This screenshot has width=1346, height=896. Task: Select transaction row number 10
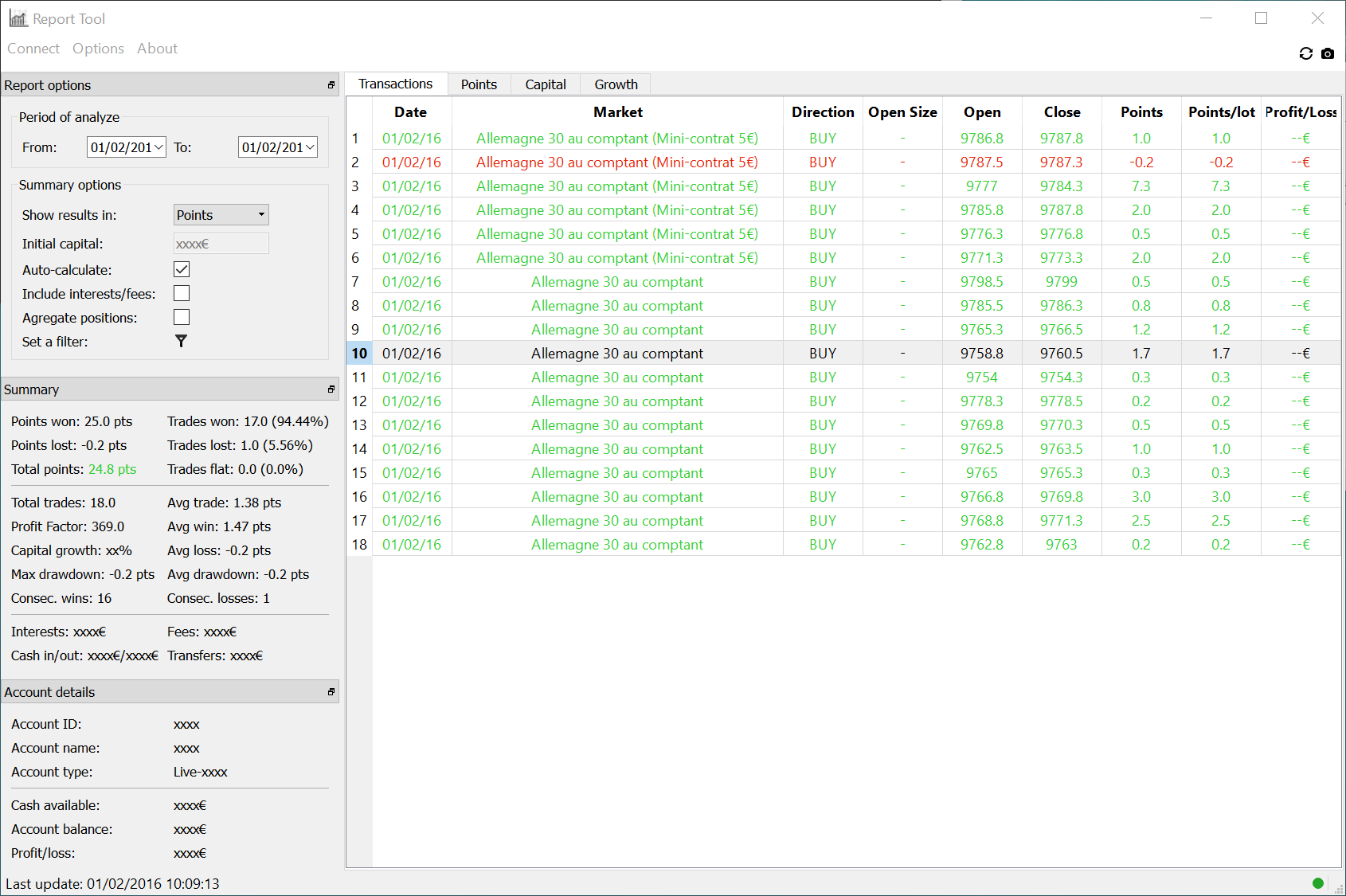359,354
